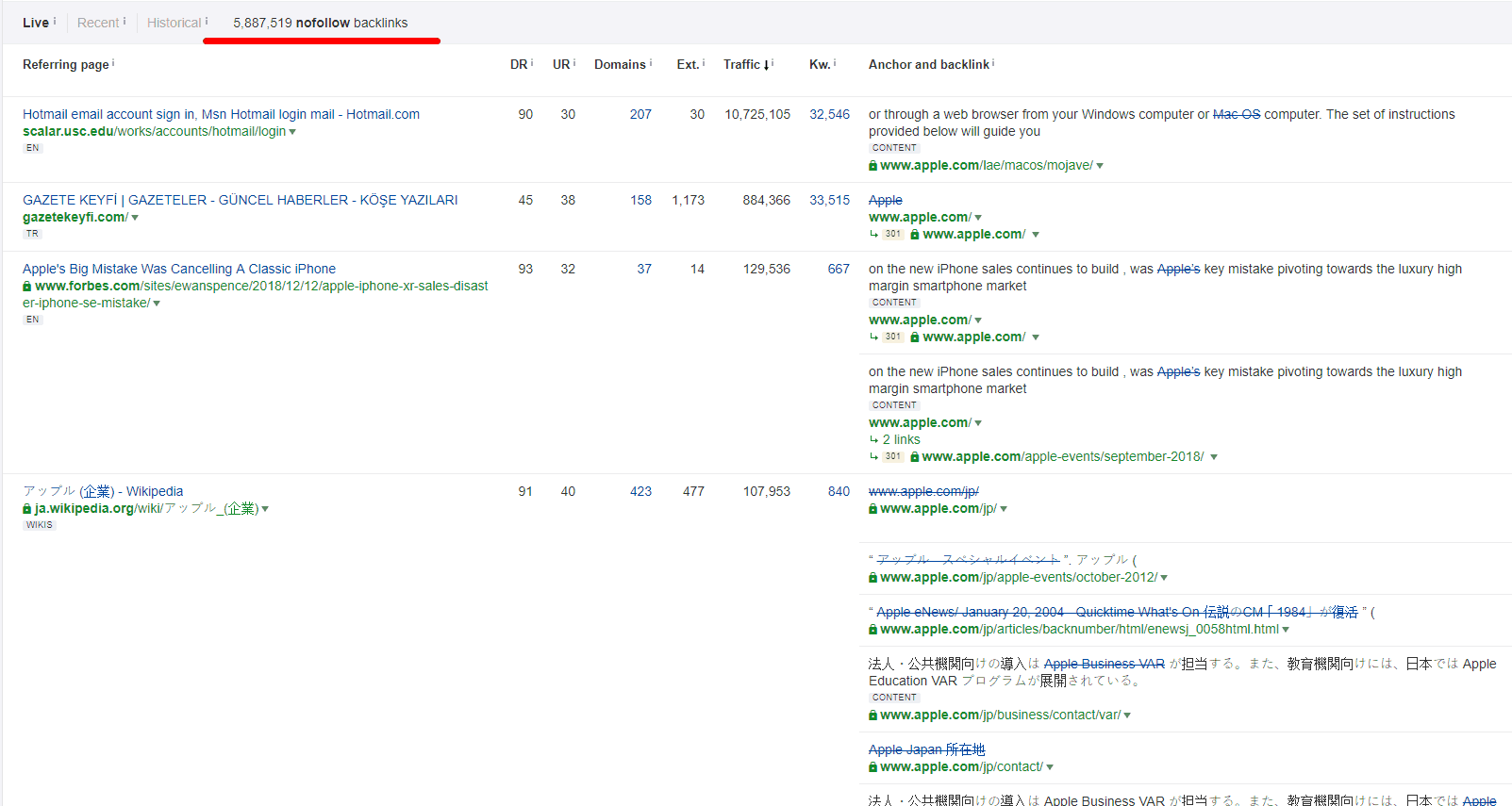
Task: Sort the table by DR column
Action: [519, 64]
